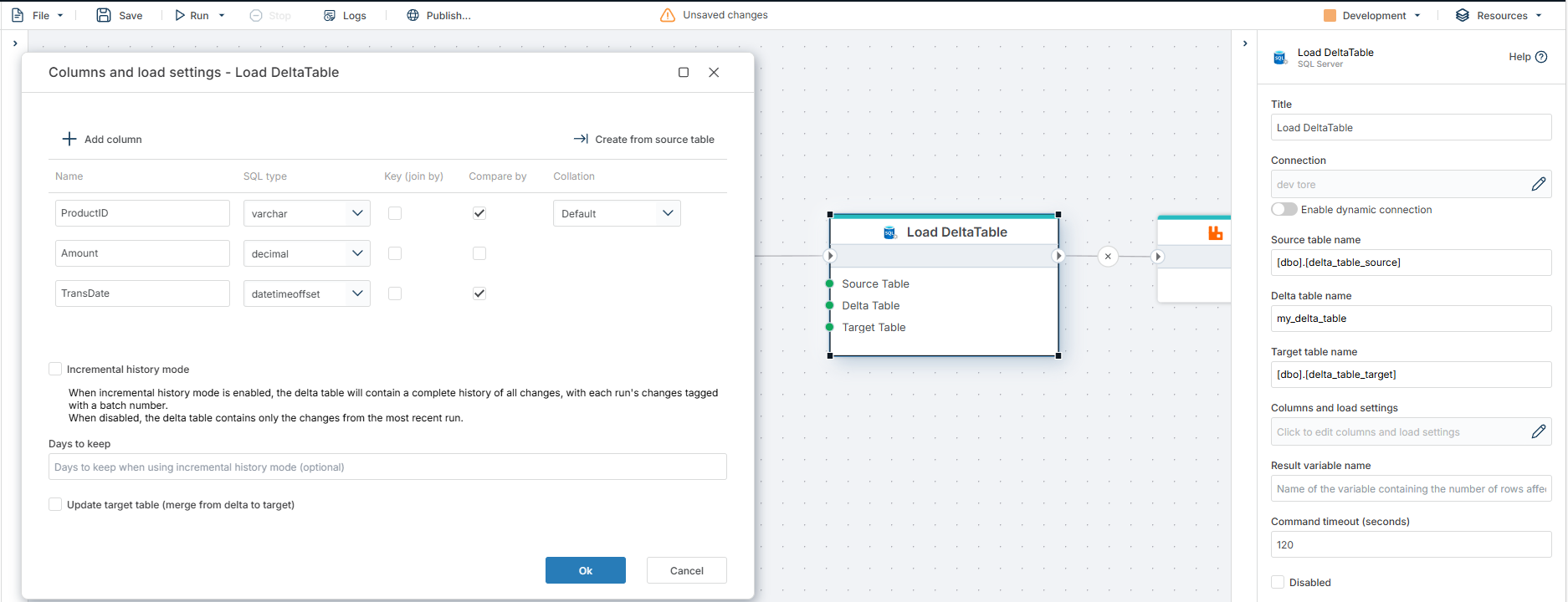This screenshot has height=602, width=1568.
Task: Open the Resources menu
Action: tap(1499, 15)
